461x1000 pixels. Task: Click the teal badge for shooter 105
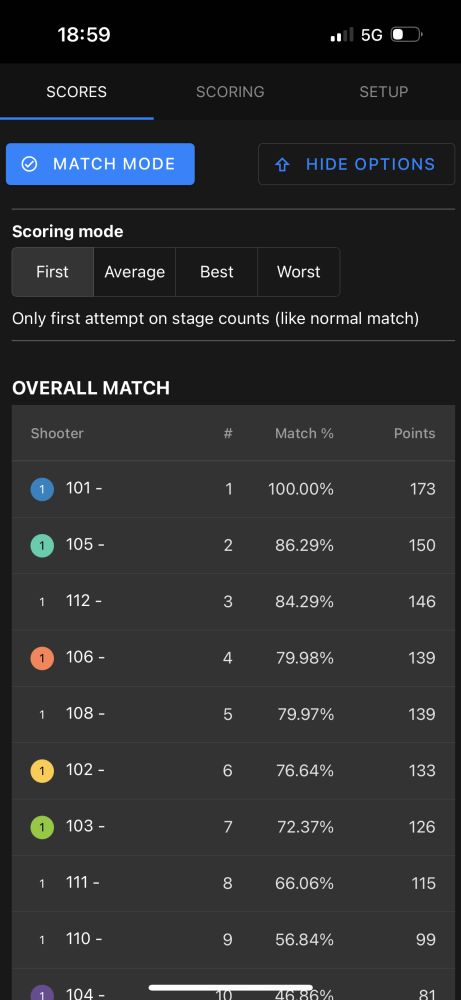(42, 546)
